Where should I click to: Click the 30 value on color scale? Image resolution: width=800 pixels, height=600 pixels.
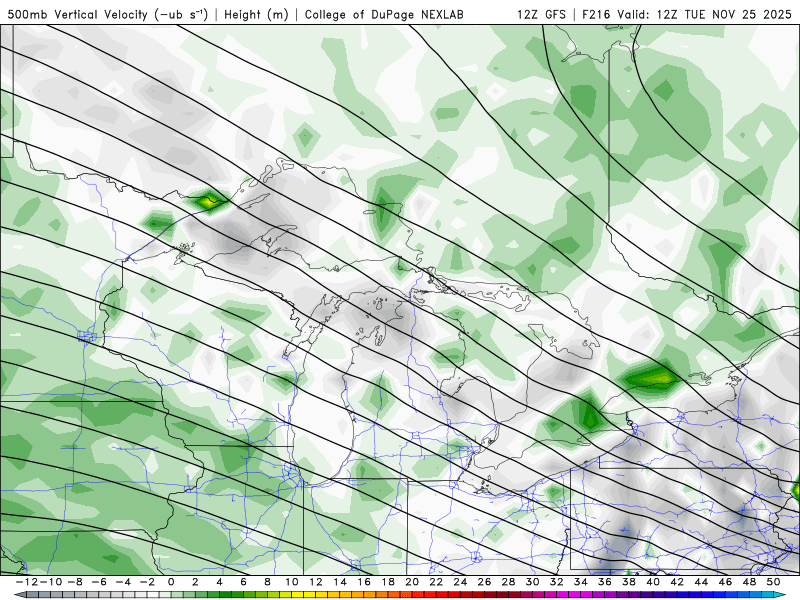click(x=533, y=582)
